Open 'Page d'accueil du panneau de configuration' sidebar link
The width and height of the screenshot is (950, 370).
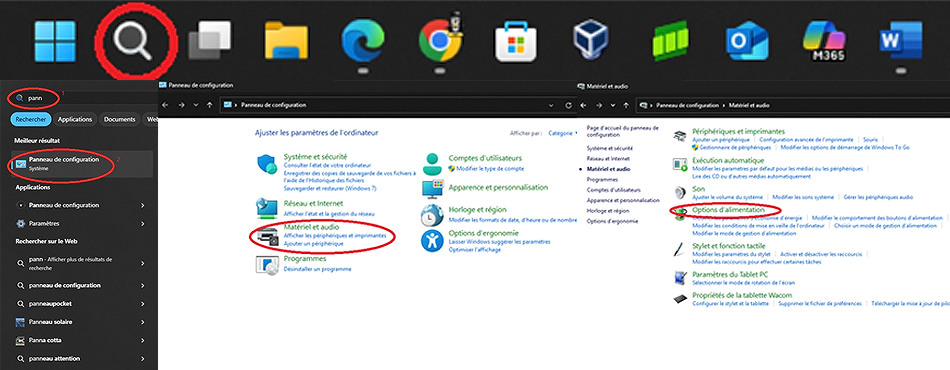coord(623,131)
